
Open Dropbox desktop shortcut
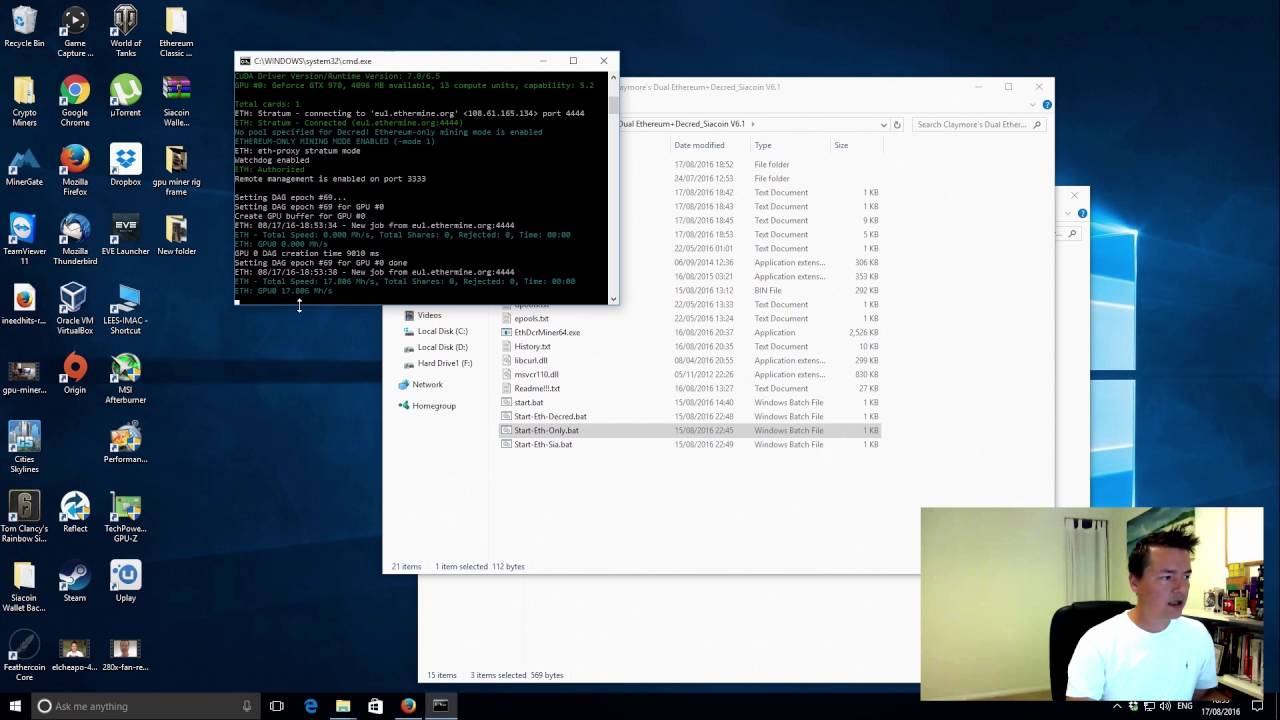coord(125,166)
